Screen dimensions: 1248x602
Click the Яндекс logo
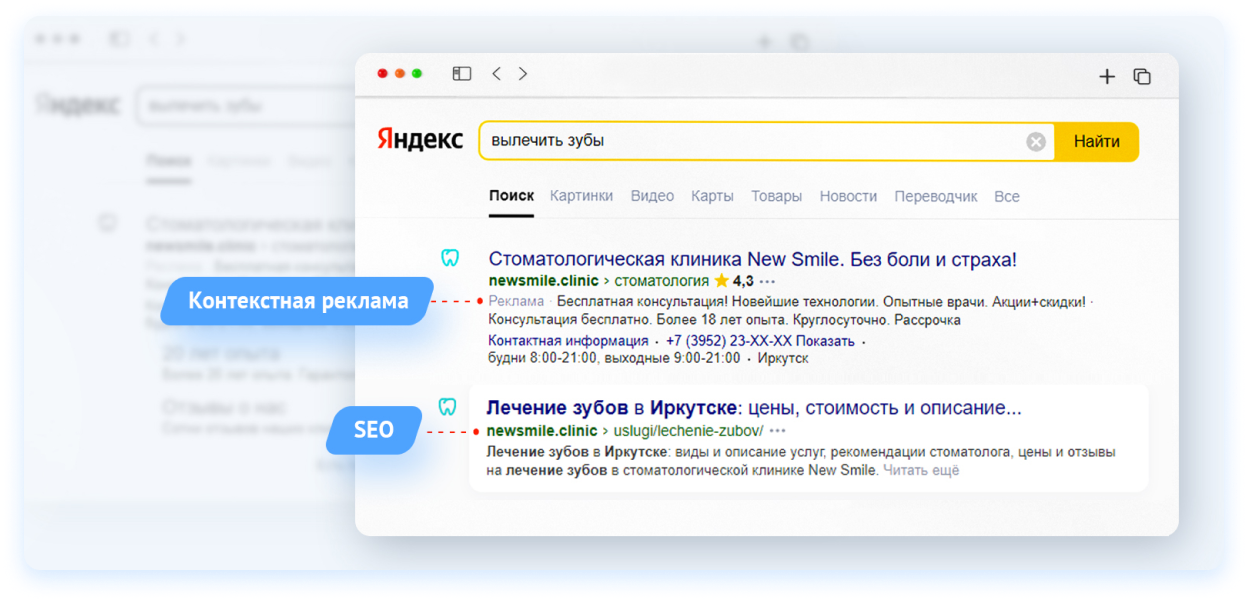pos(420,140)
